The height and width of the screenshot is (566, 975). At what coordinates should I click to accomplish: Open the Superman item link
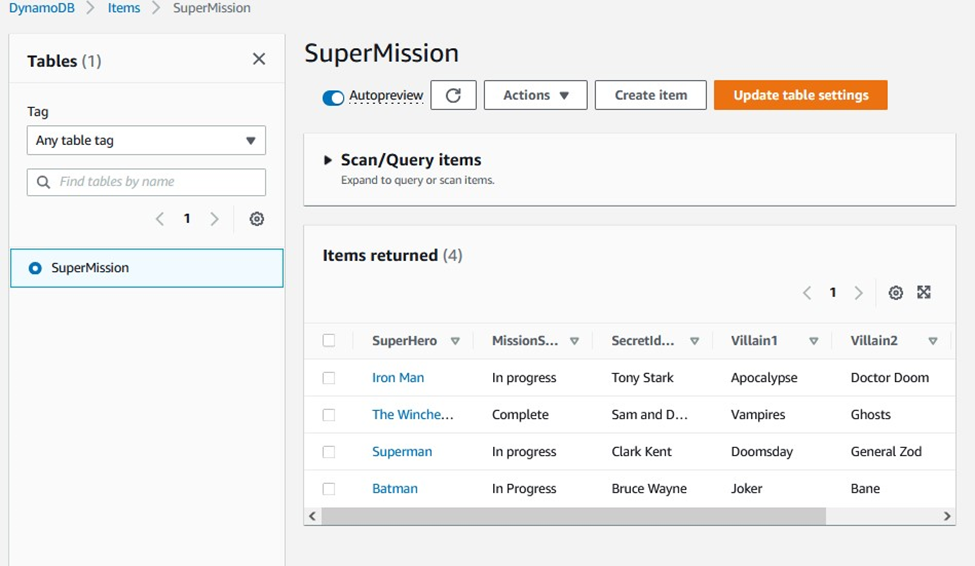402,452
